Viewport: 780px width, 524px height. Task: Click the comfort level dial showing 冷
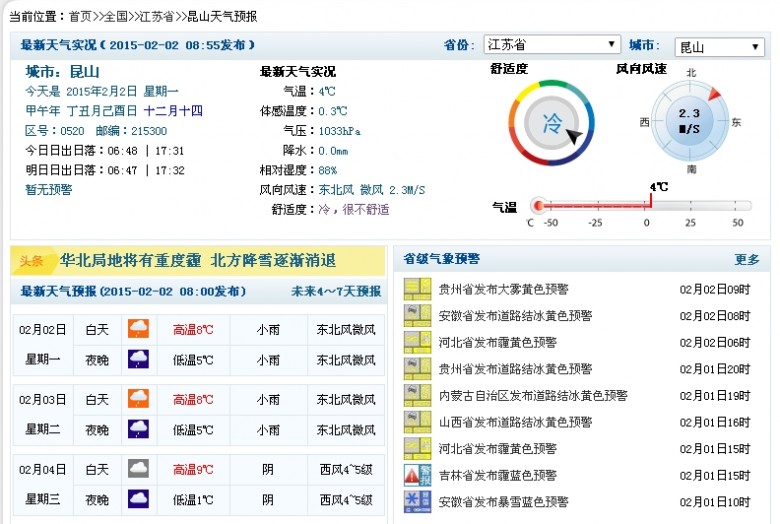pos(552,124)
